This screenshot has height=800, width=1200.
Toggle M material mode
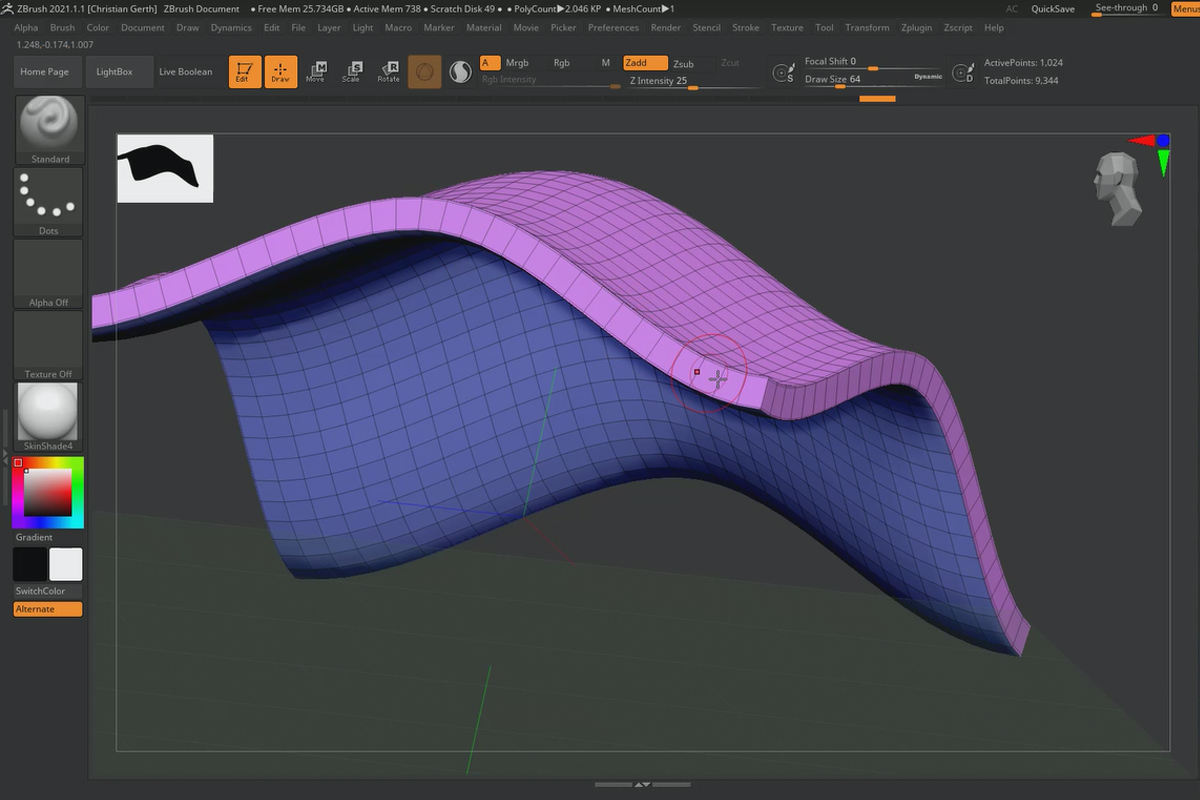[606, 63]
